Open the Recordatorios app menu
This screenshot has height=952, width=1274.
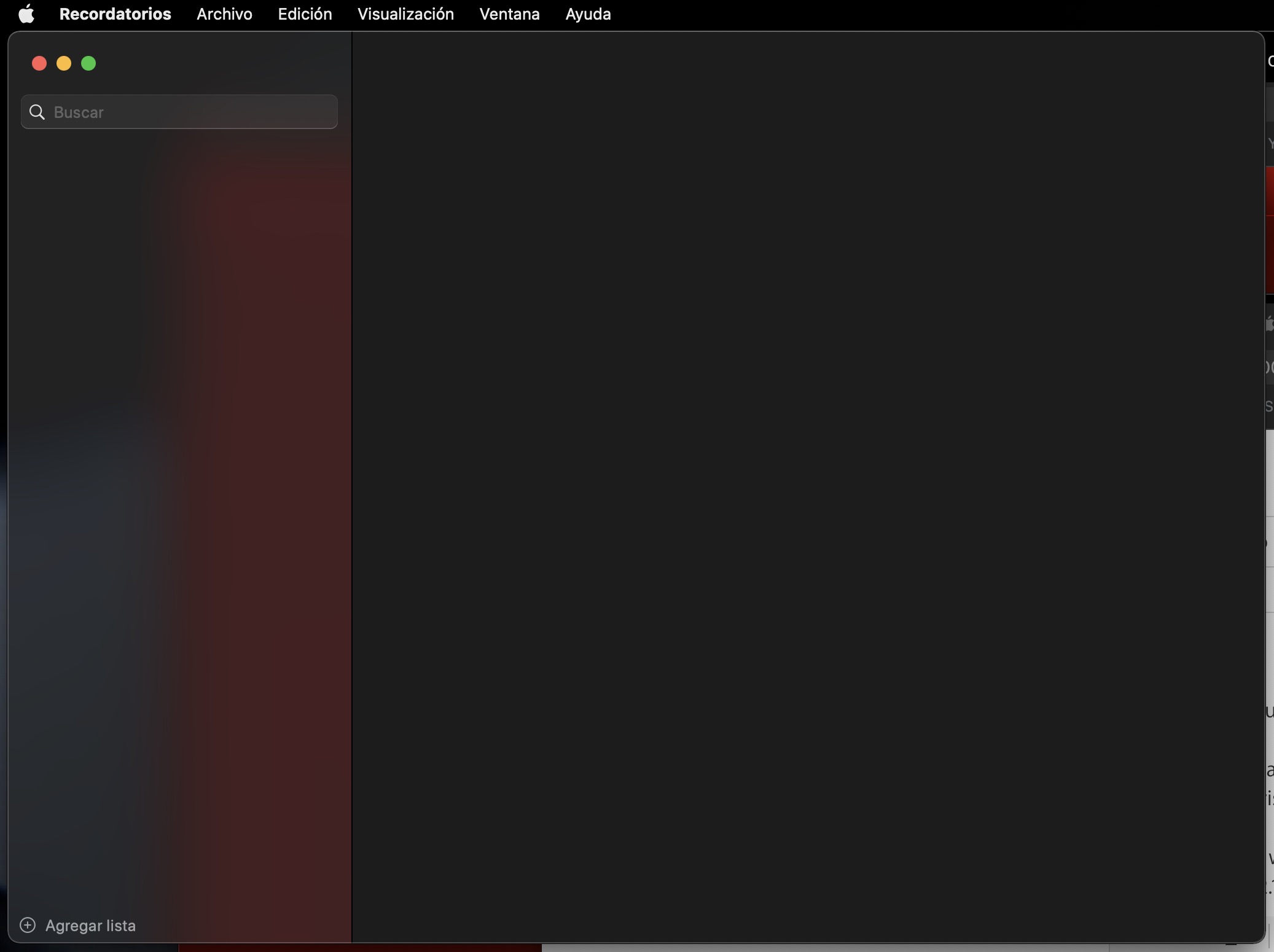[x=115, y=14]
